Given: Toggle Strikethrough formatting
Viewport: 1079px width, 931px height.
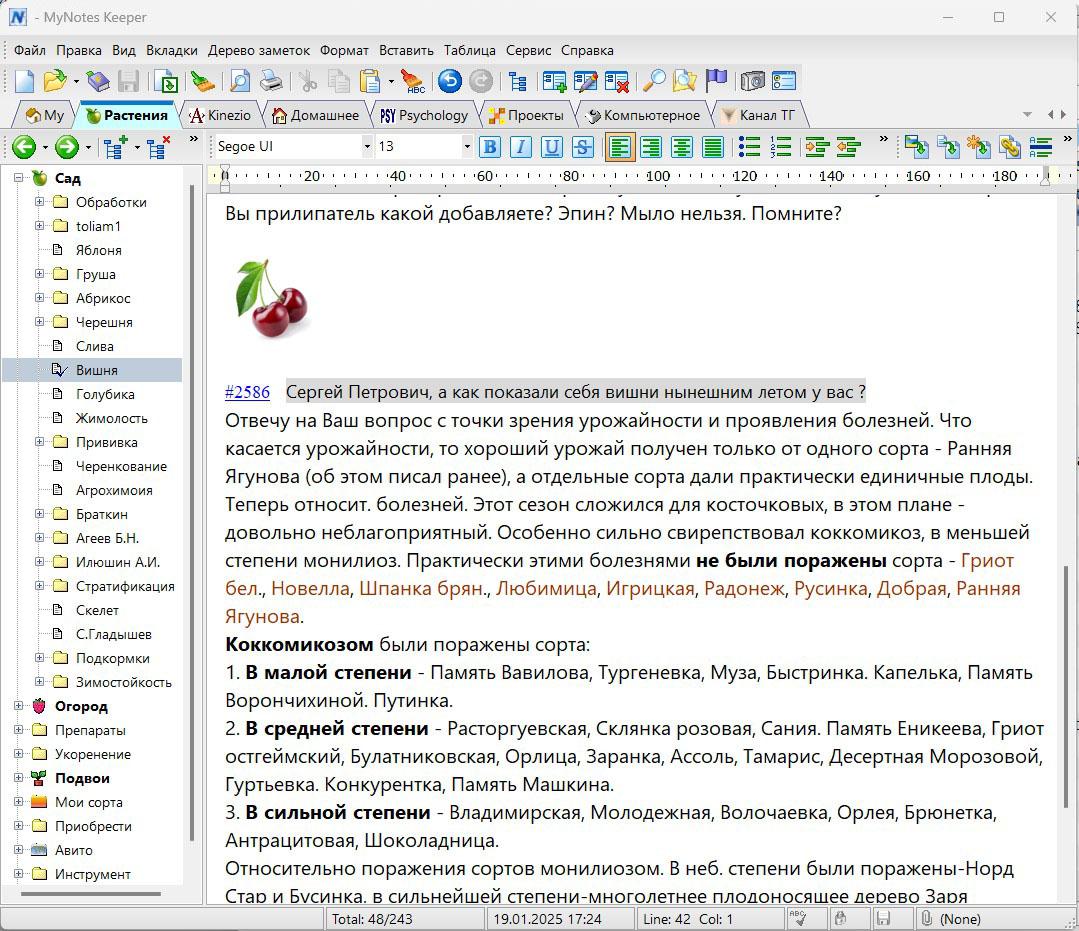Looking at the screenshot, I should point(583,147).
